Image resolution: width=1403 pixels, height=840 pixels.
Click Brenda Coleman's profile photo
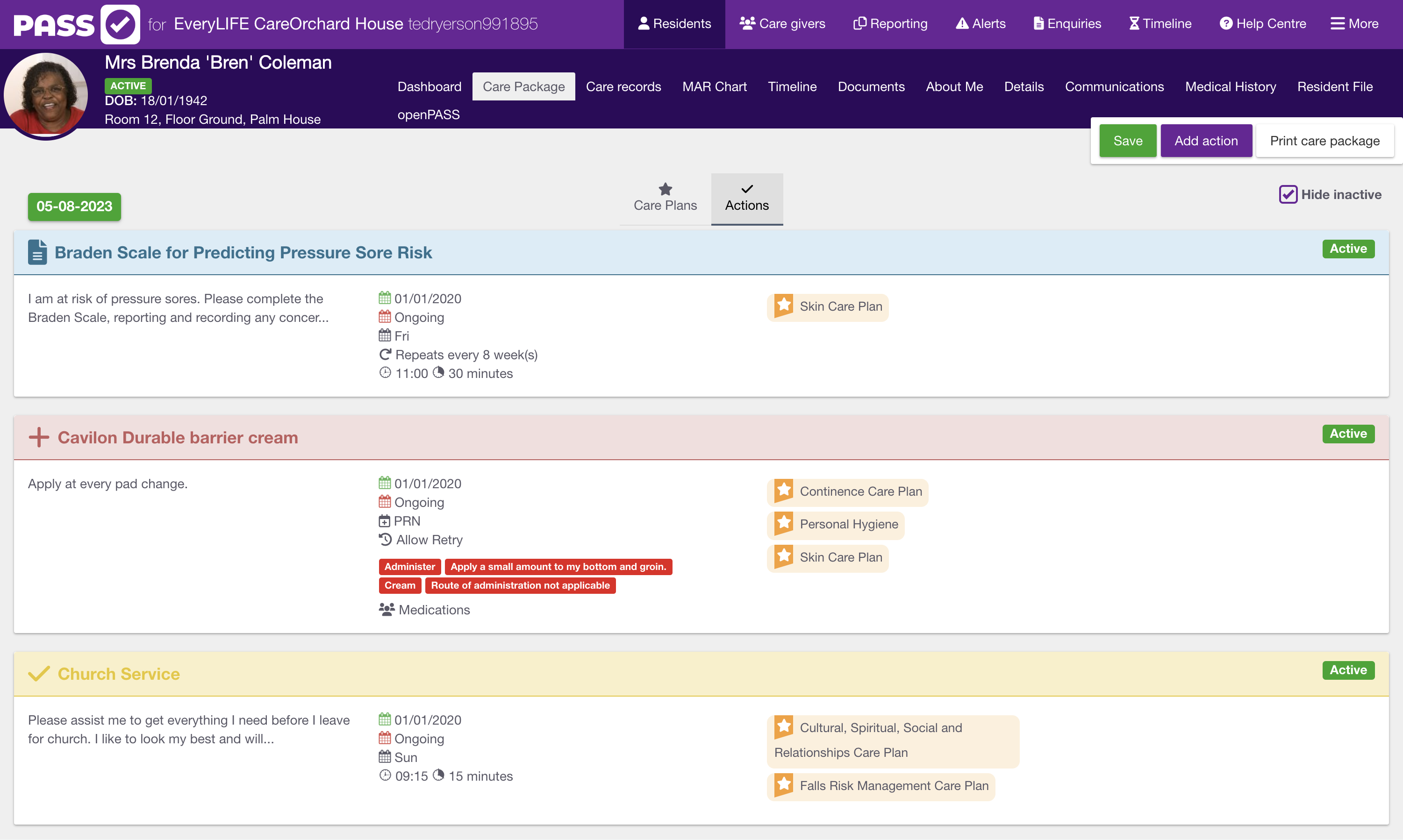pos(45,95)
